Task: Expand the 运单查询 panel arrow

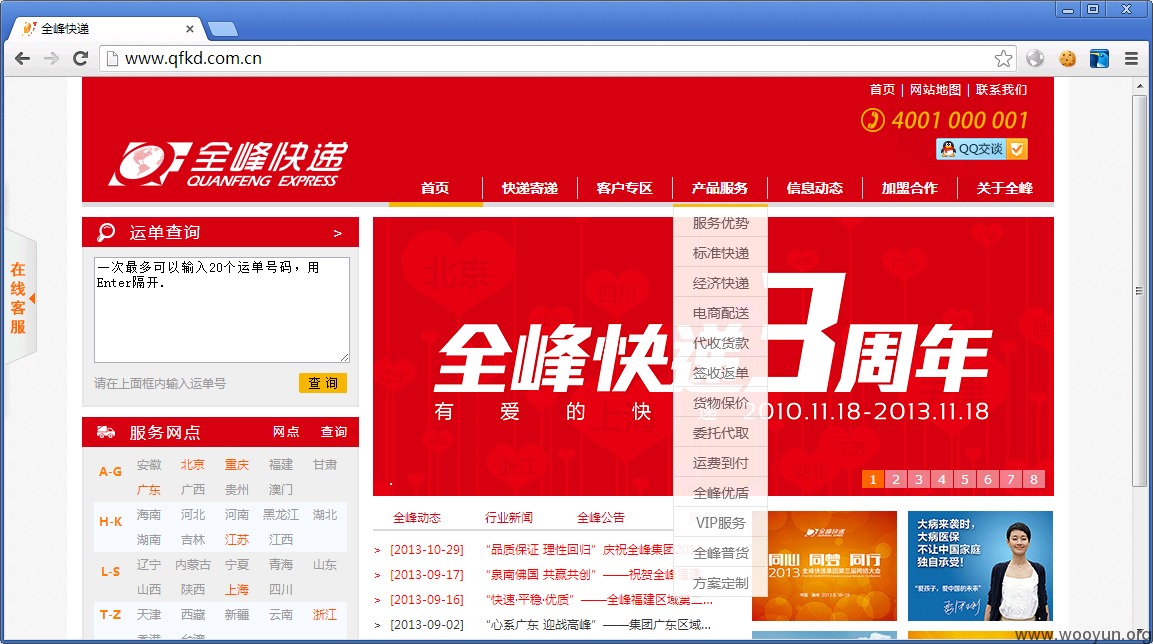Action: tap(338, 233)
